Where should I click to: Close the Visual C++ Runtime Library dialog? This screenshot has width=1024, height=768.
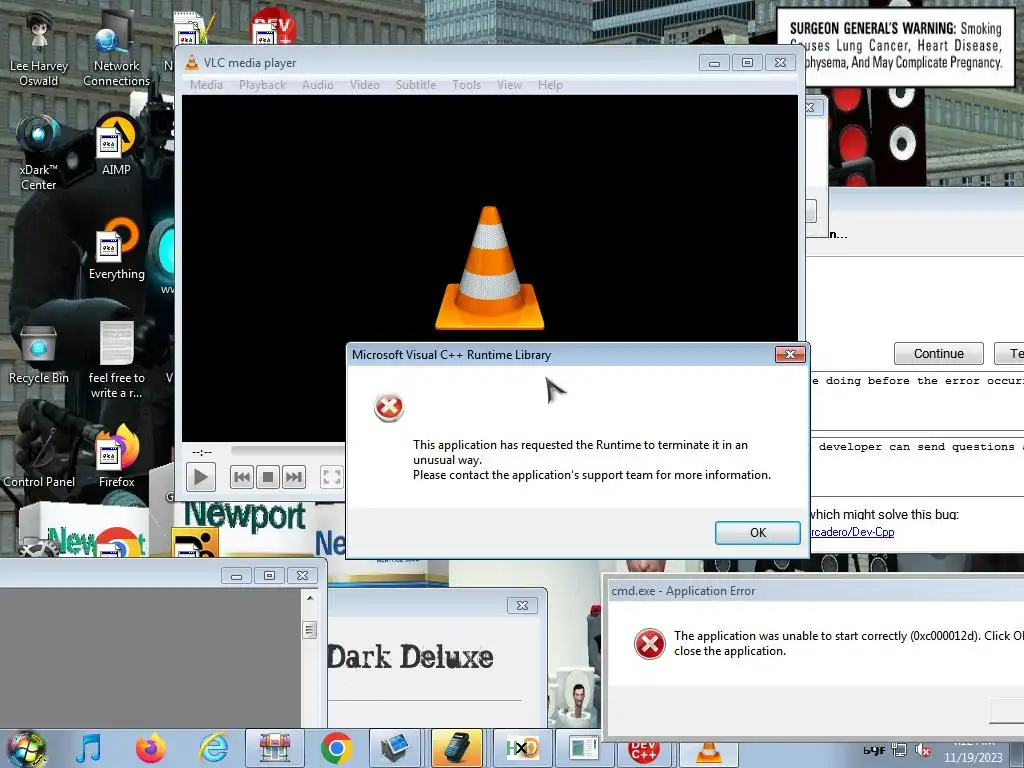pyautogui.click(x=790, y=355)
